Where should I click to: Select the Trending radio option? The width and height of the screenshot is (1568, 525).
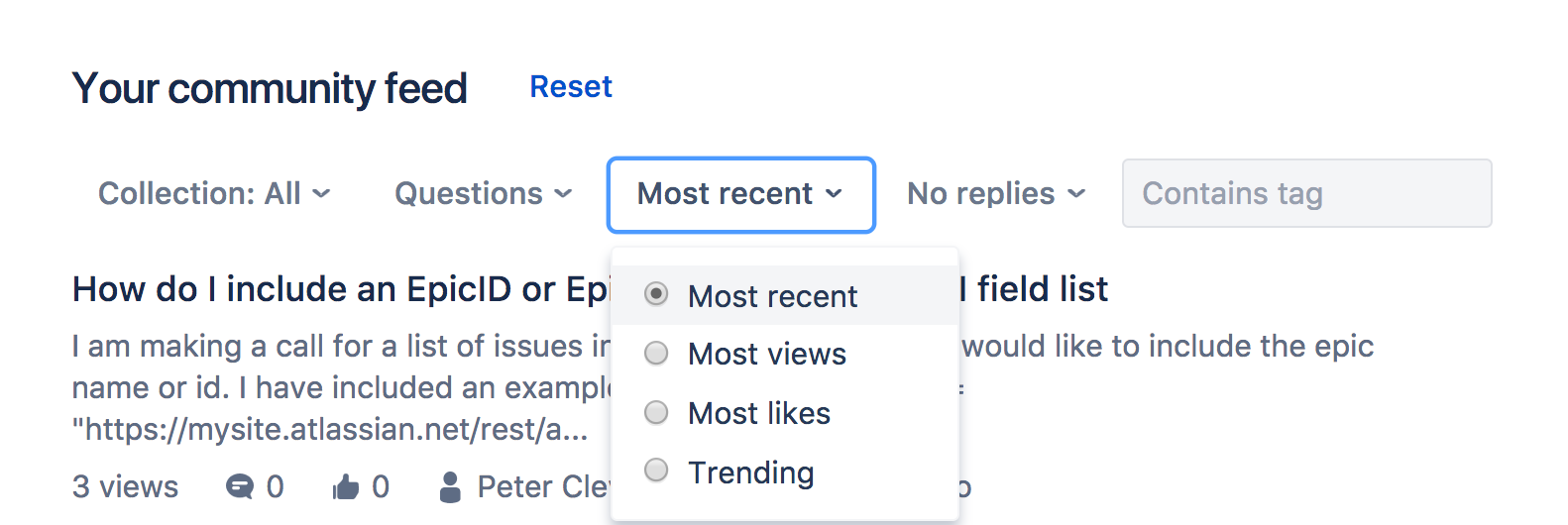coord(656,470)
